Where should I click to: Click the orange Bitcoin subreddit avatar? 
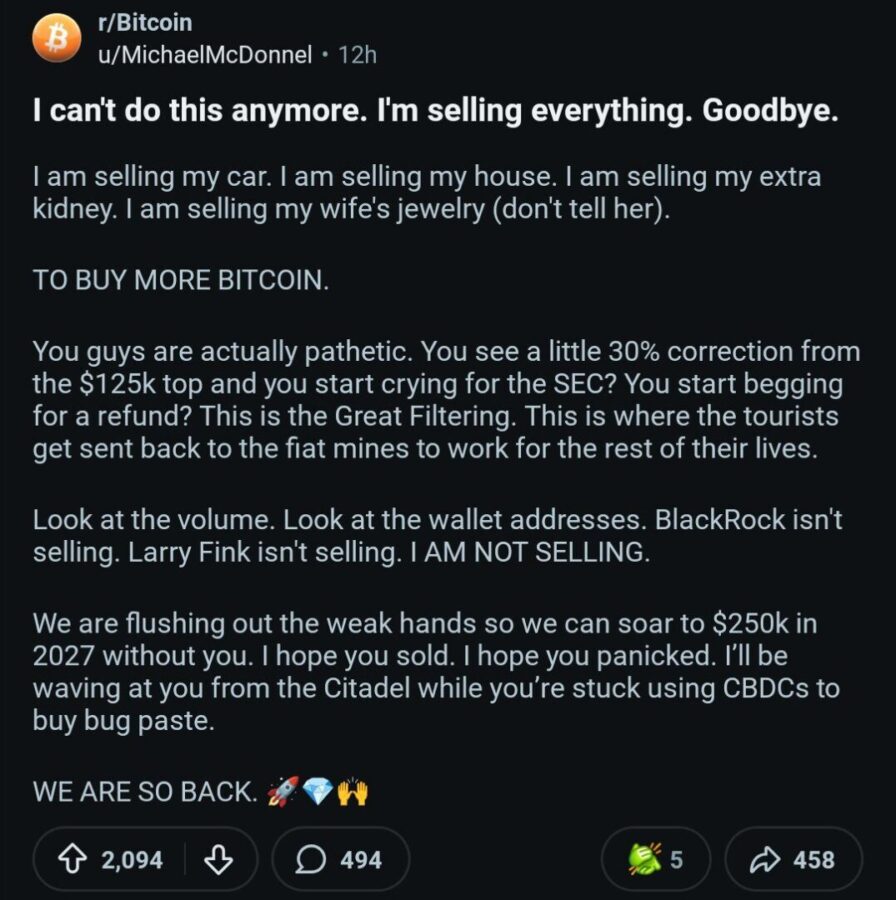[x=56, y=38]
